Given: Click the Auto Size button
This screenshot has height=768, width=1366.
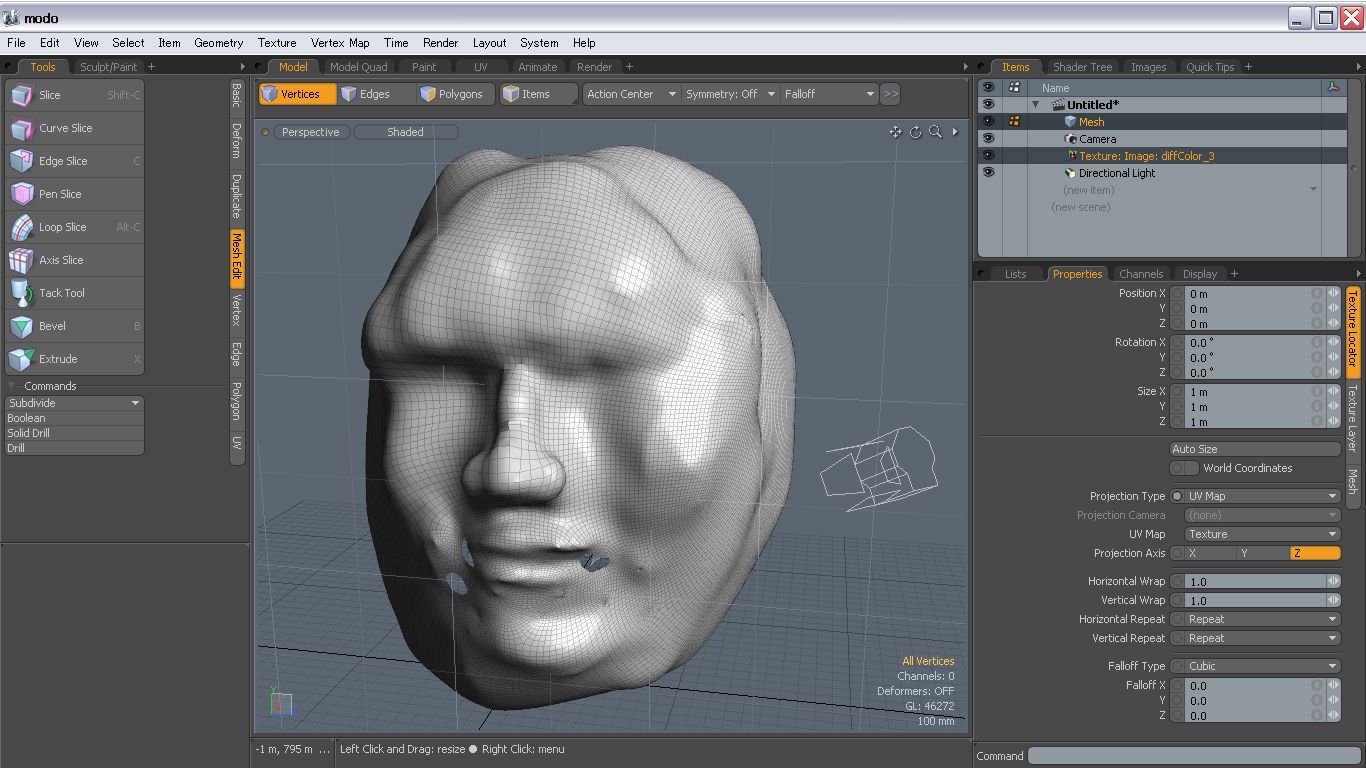Looking at the screenshot, I should (x=1255, y=448).
